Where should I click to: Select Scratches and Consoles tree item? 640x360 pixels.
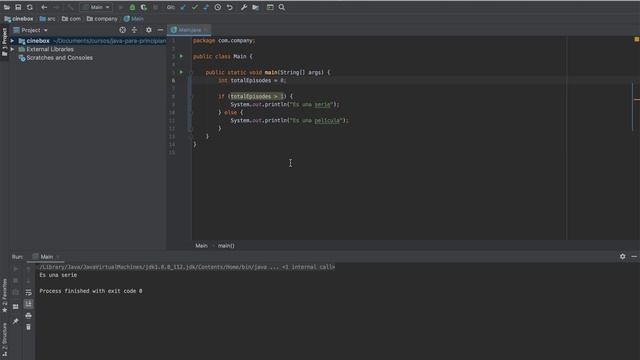tap(55, 58)
